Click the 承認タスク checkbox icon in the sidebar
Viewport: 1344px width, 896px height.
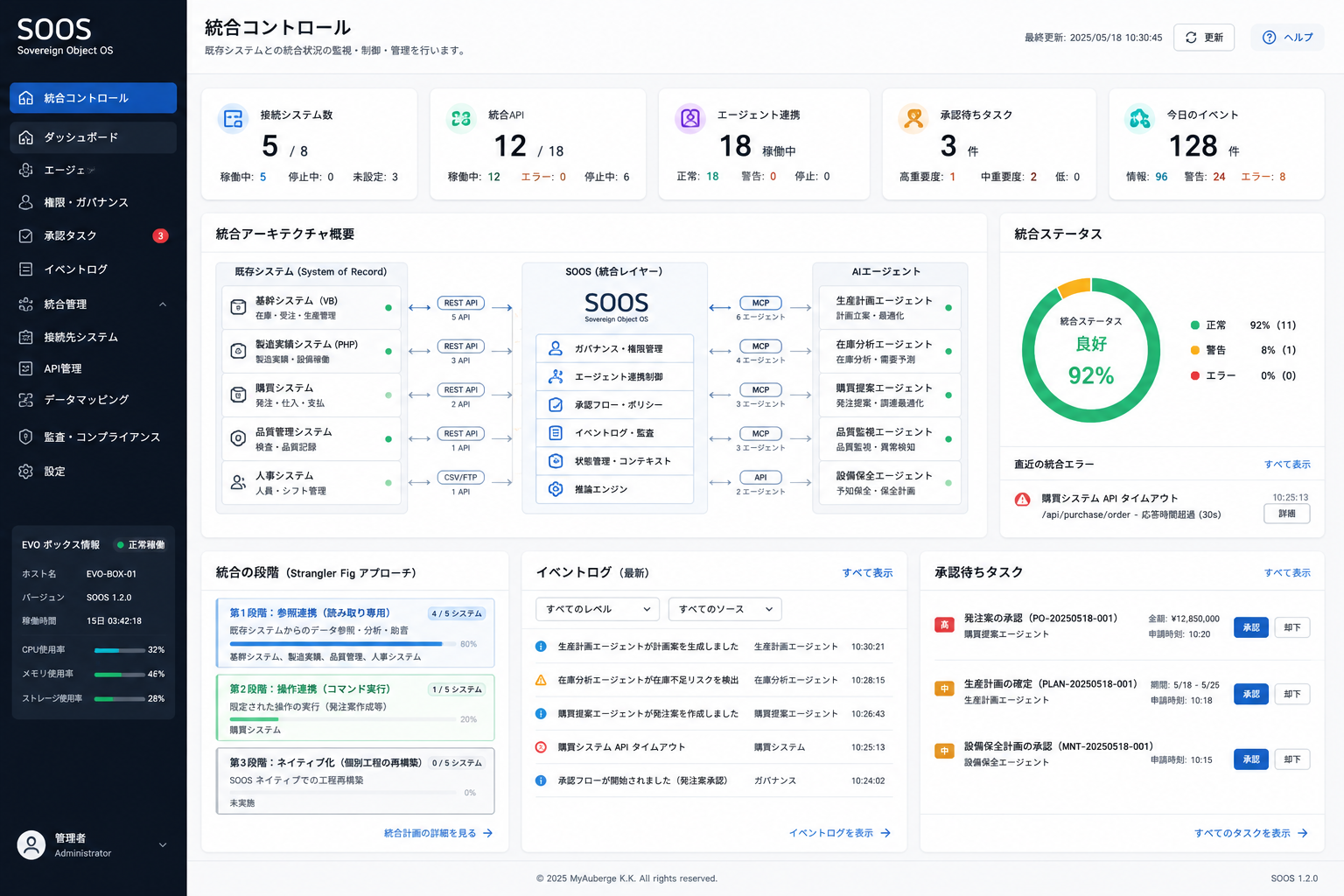click(x=26, y=235)
